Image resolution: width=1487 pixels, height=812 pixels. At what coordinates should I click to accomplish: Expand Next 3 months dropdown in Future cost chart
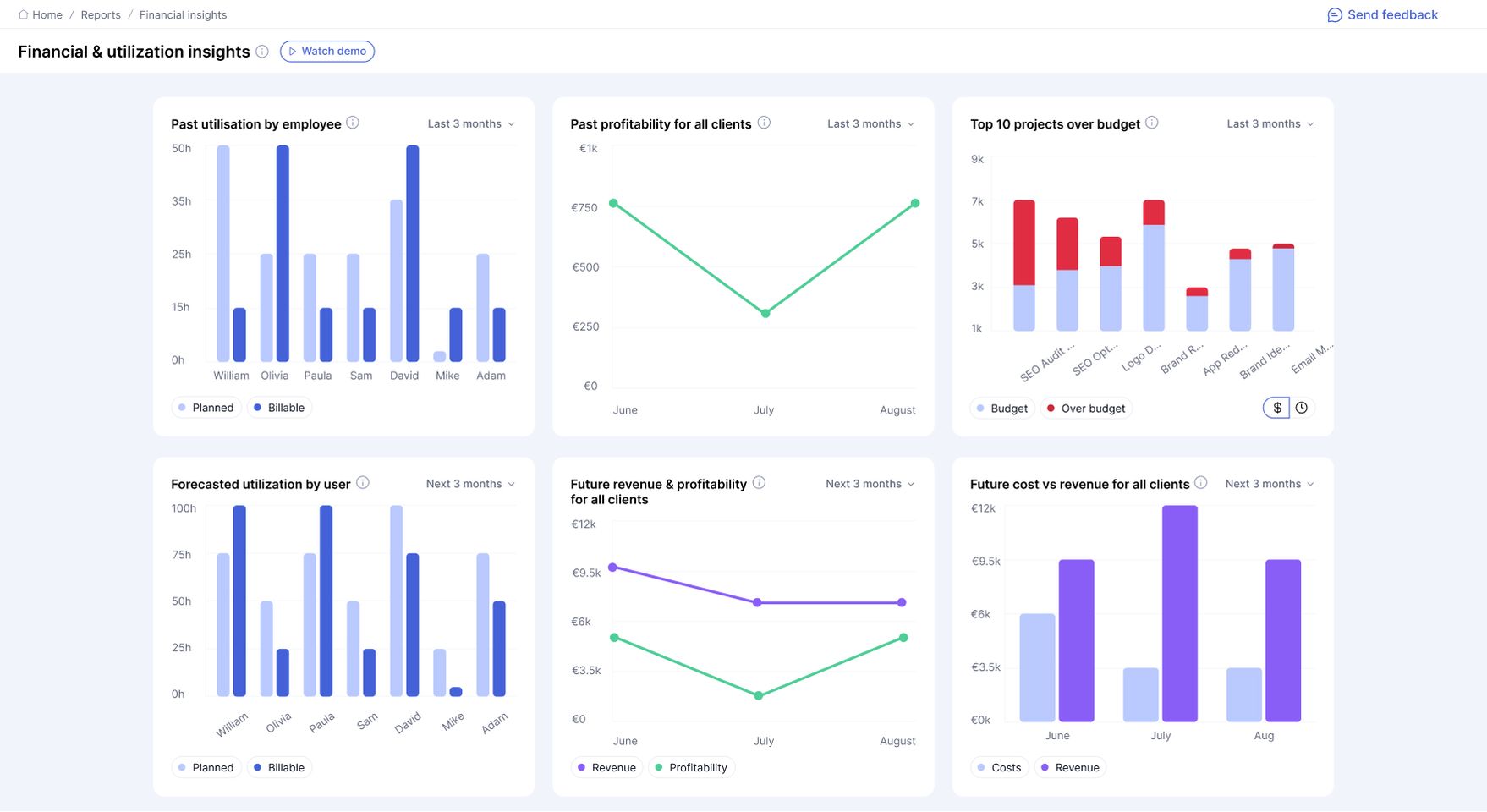click(1270, 484)
